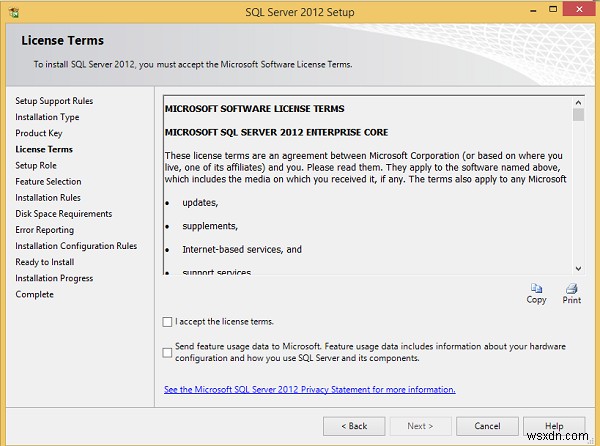Check "I accept the license terms"
Viewport: 600px width, 446px height.
click(x=167, y=322)
